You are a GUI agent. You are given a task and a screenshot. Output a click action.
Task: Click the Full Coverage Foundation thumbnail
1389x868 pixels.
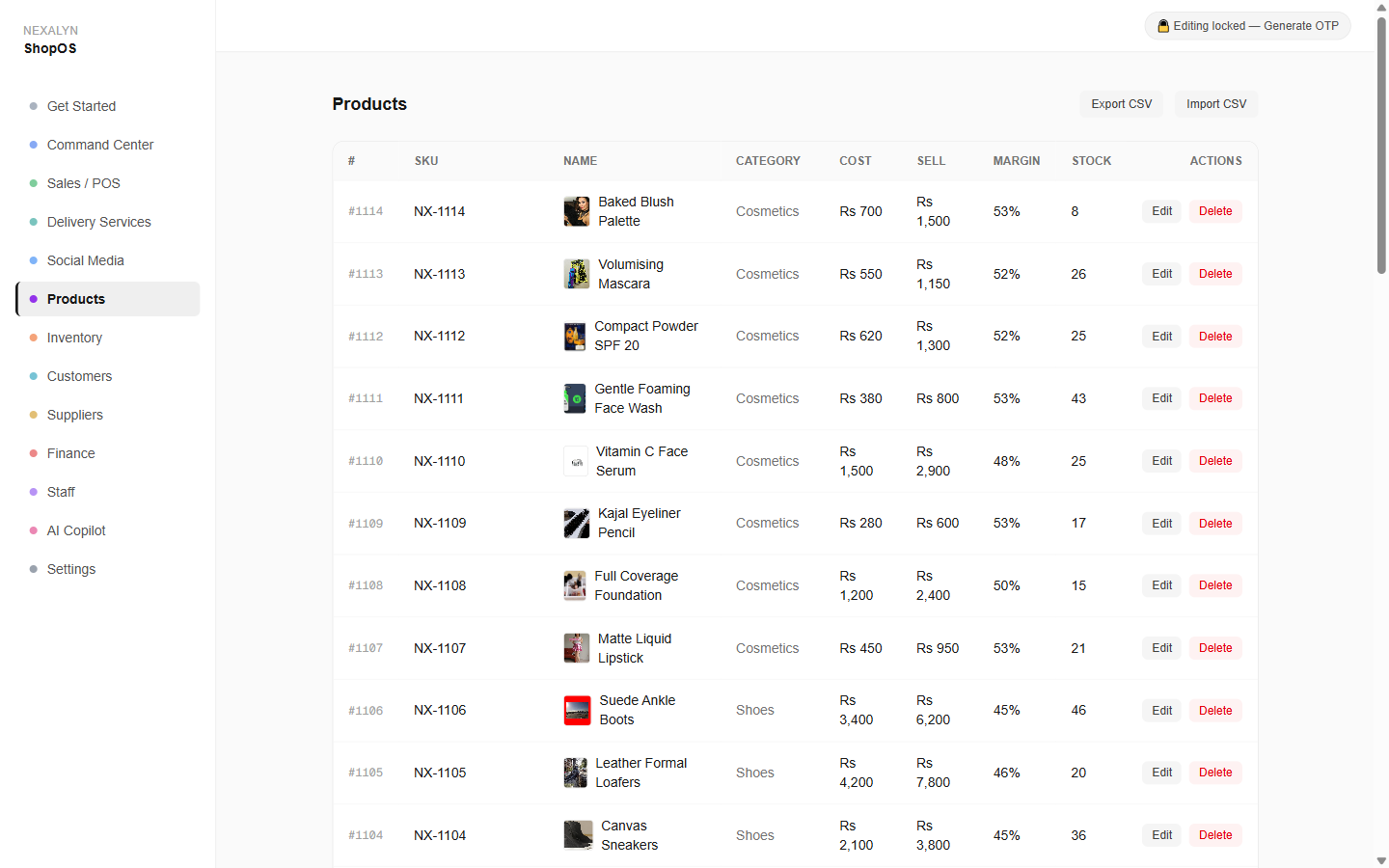(575, 585)
